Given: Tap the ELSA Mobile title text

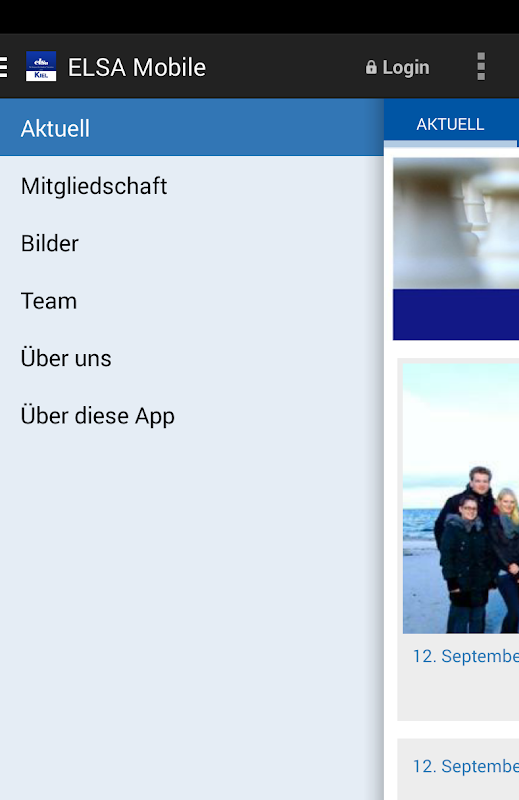Looking at the screenshot, I should pyautogui.click(x=137, y=67).
